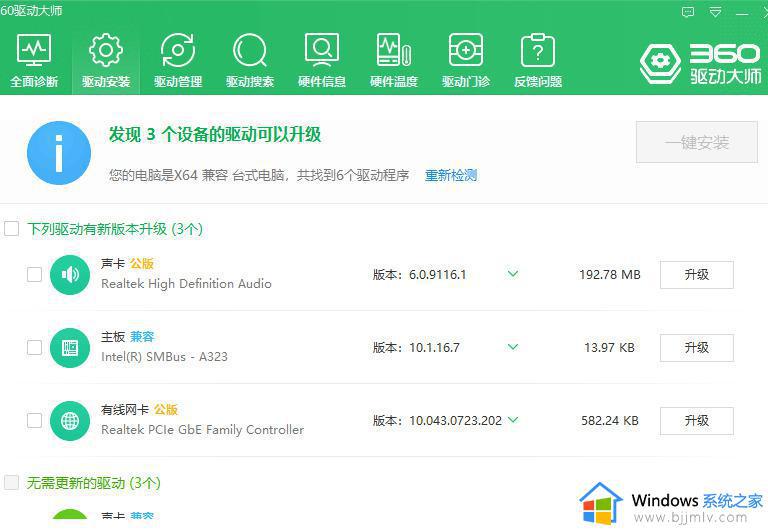Viewport: 768px width, 531px height.
Task: Open the message icon in title bar
Action: pos(688,12)
